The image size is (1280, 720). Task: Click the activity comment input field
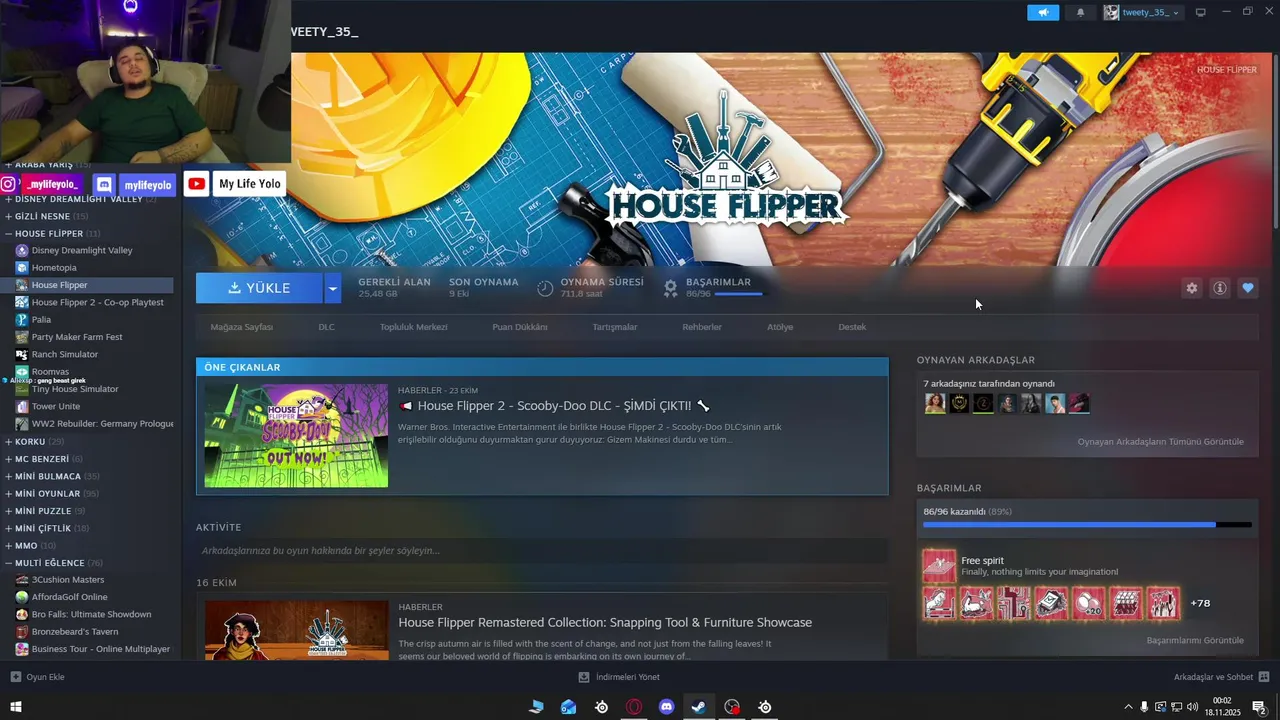542,551
